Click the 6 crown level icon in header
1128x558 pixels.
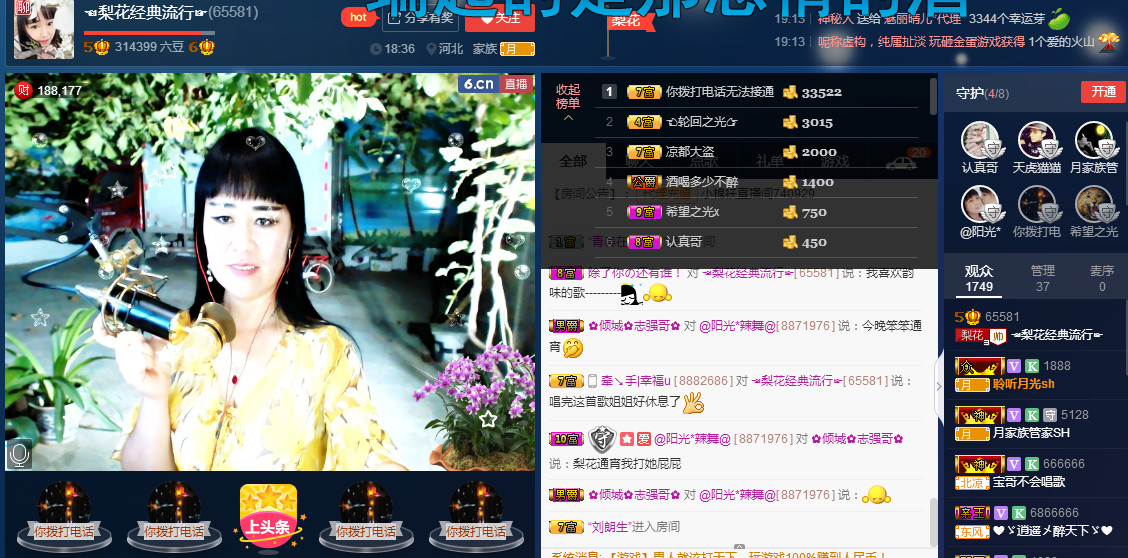[x=202, y=47]
